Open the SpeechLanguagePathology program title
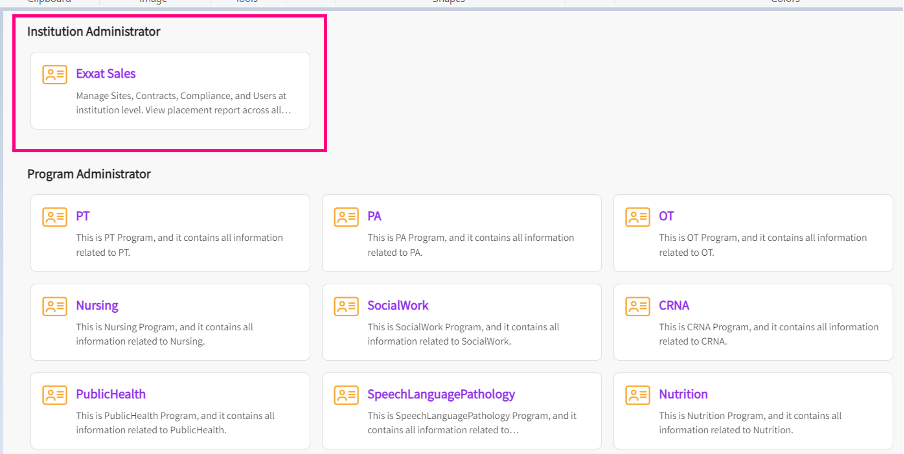Screen dimensions: 904x454 click(x=441, y=394)
